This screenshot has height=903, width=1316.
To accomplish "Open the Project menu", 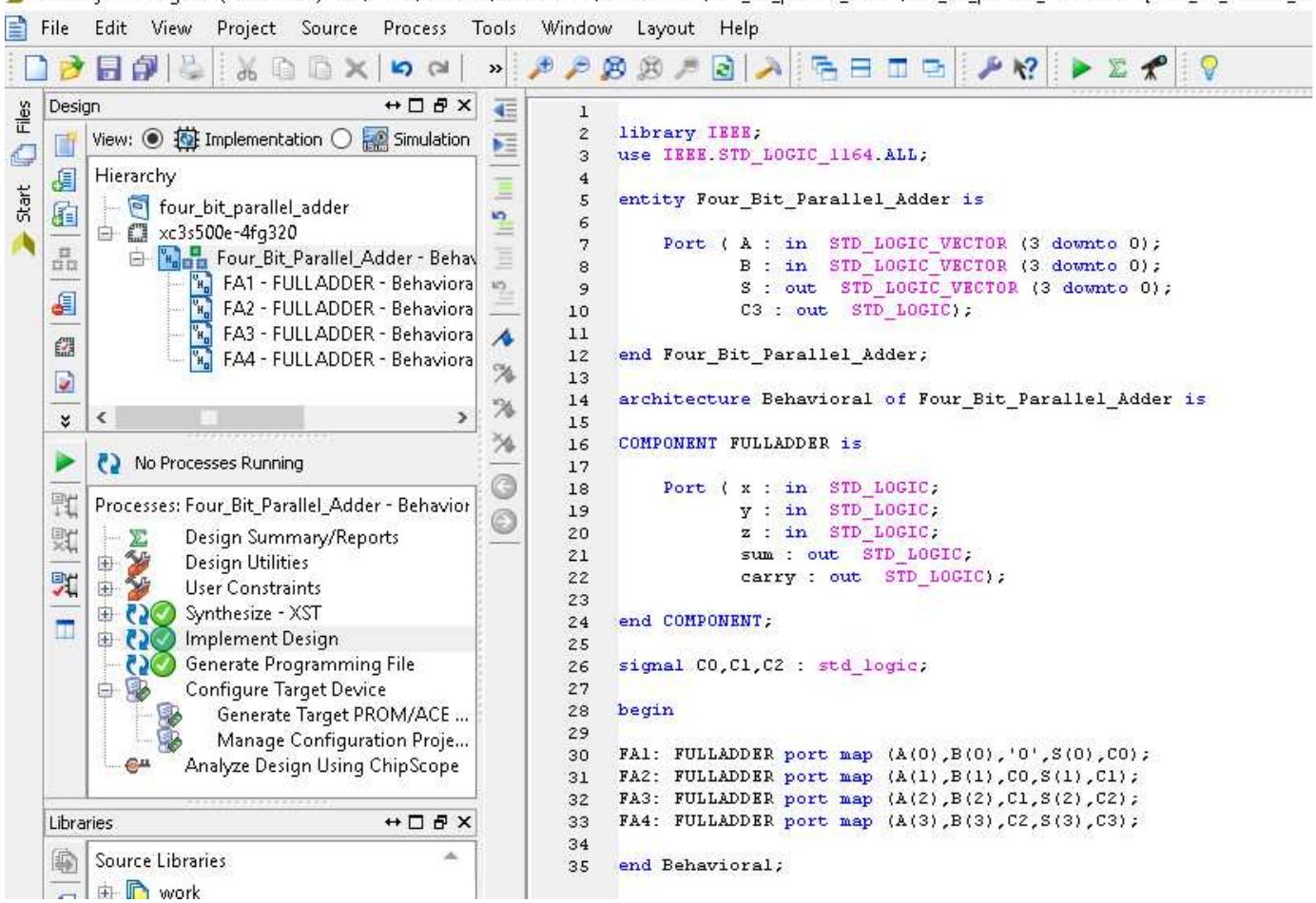I will point(246,29).
